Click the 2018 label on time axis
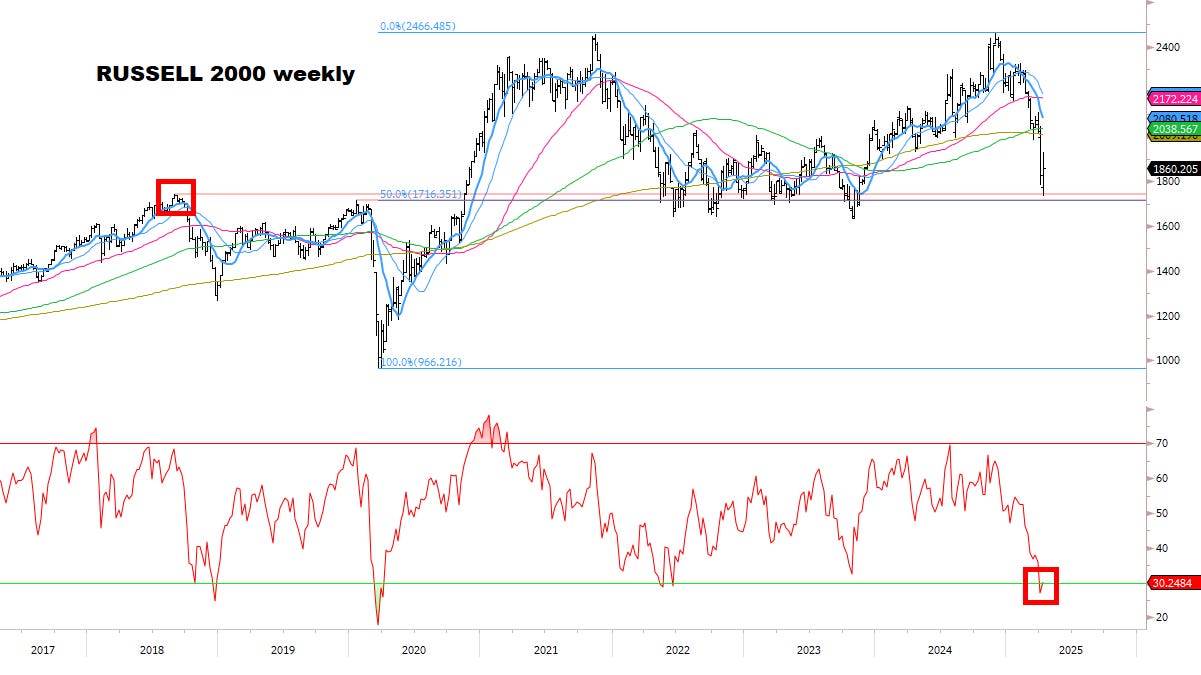 pyautogui.click(x=151, y=650)
